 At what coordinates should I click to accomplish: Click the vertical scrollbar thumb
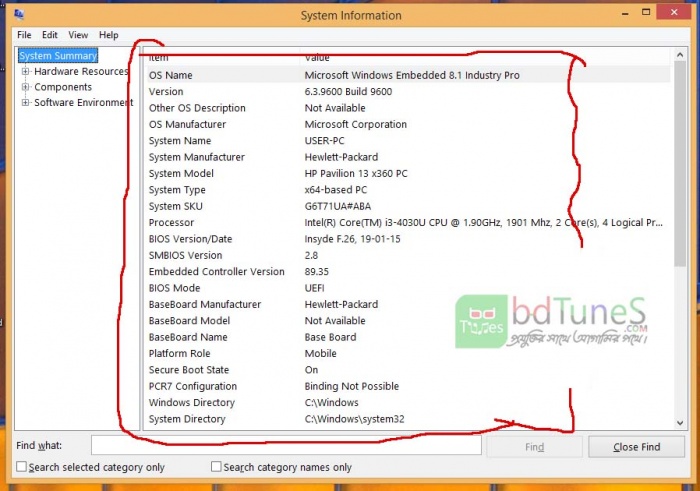click(x=680, y=164)
